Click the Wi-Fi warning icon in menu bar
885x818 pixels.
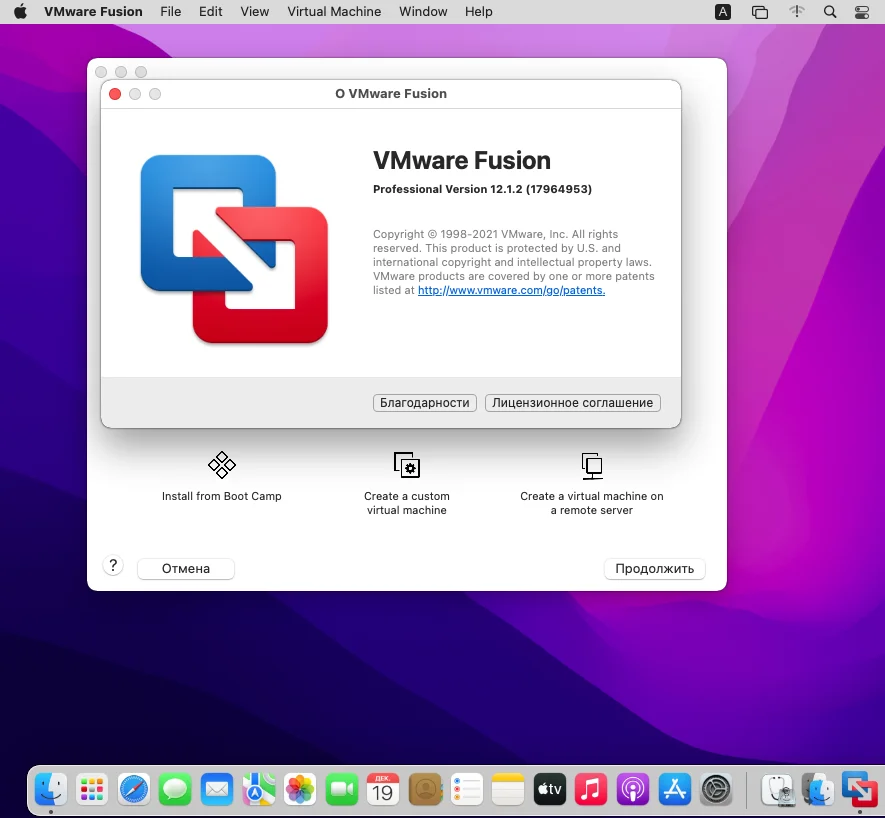point(796,11)
